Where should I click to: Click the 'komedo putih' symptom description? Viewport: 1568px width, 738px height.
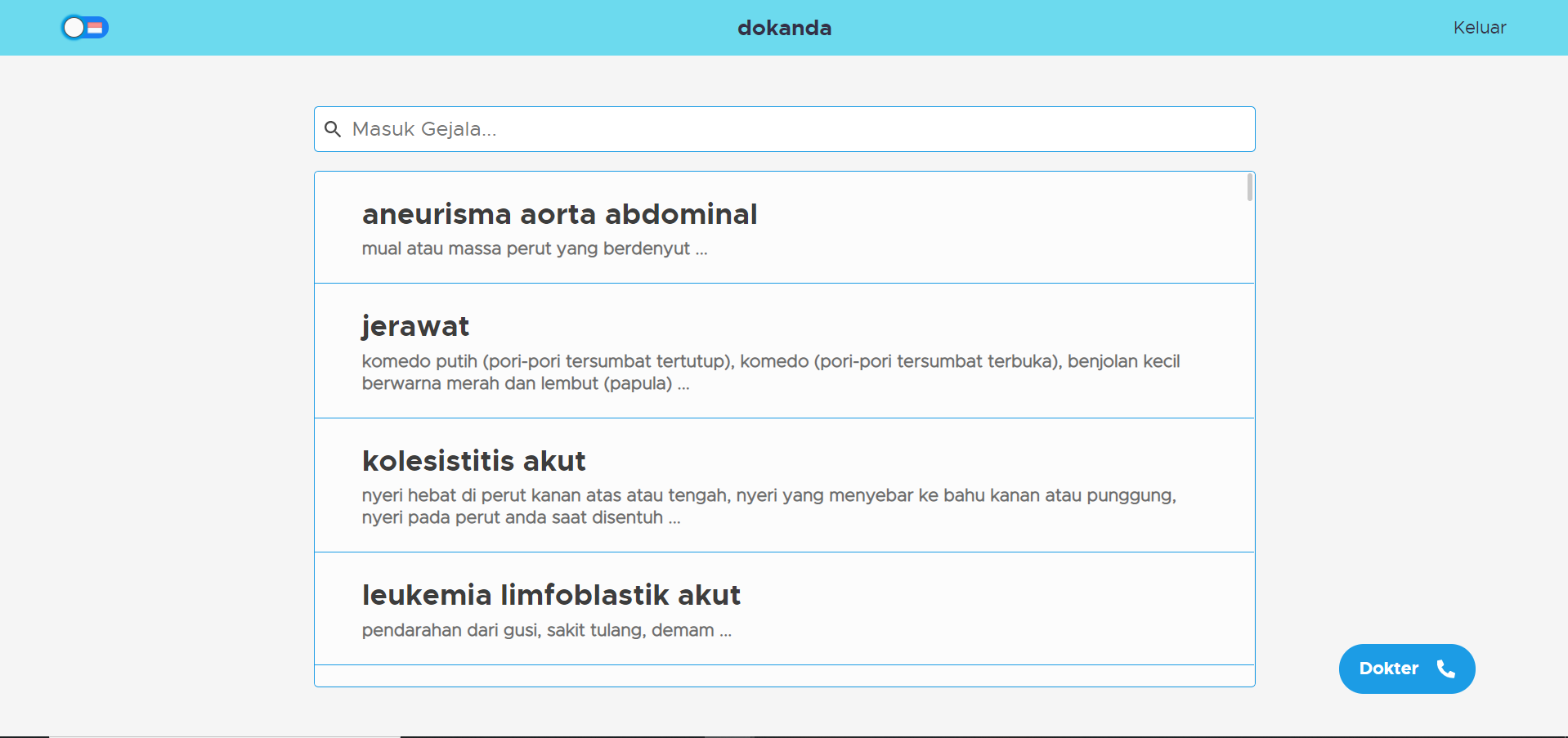pos(770,372)
